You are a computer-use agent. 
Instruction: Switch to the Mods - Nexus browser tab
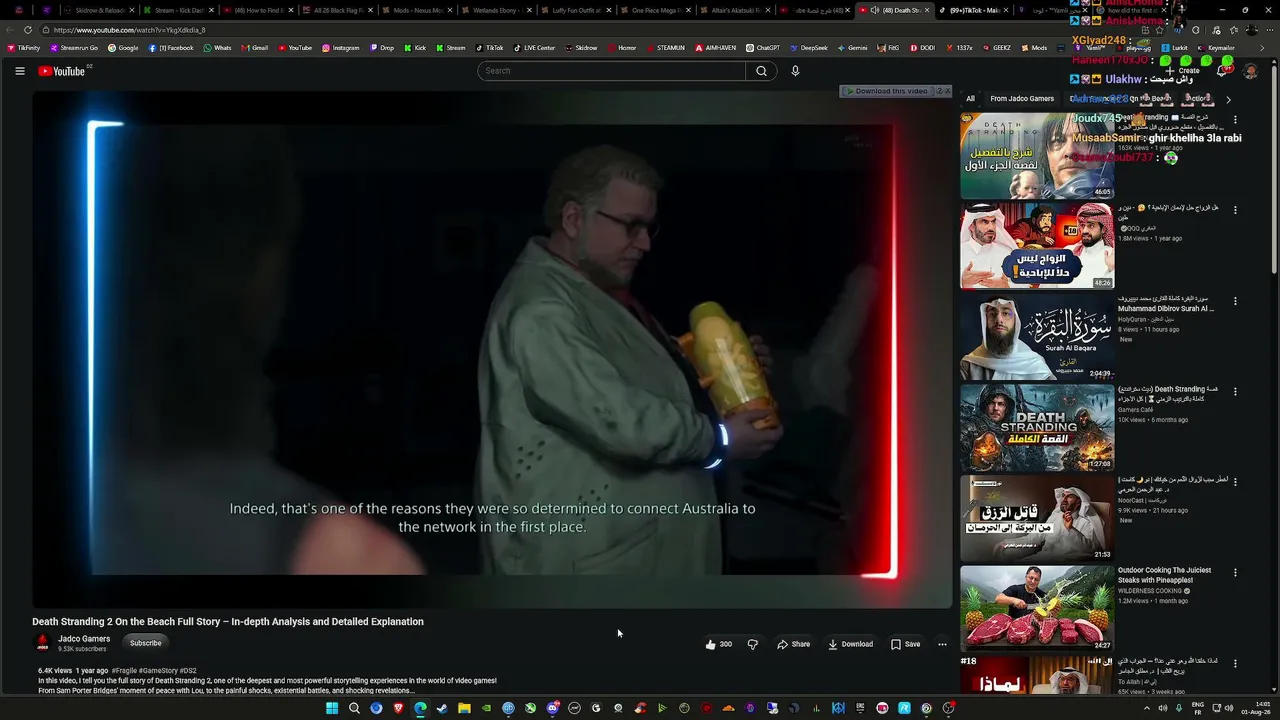tap(418, 10)
